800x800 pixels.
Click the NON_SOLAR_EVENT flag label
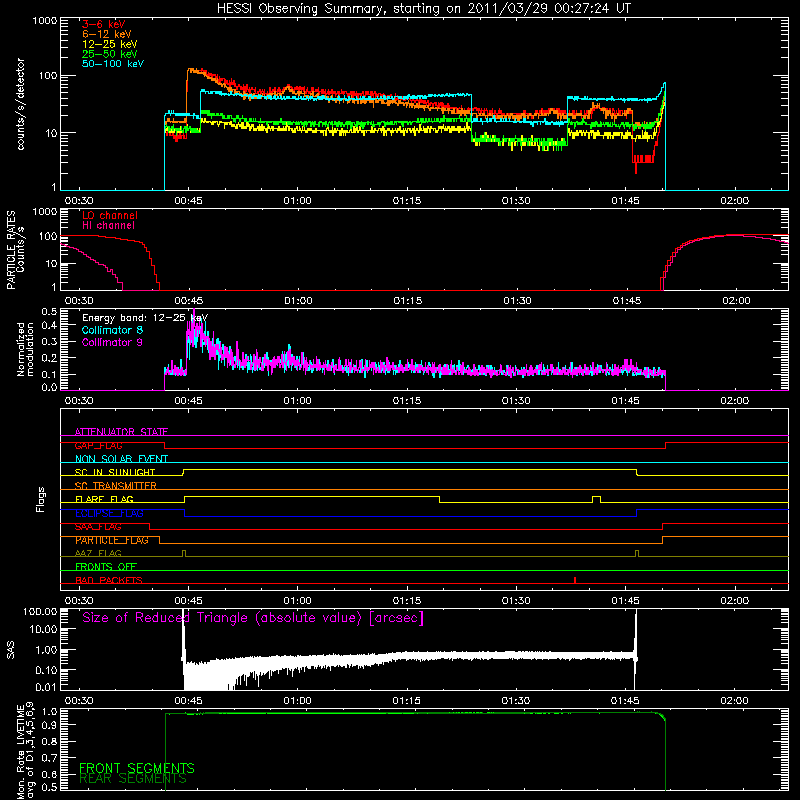[121, 459]
